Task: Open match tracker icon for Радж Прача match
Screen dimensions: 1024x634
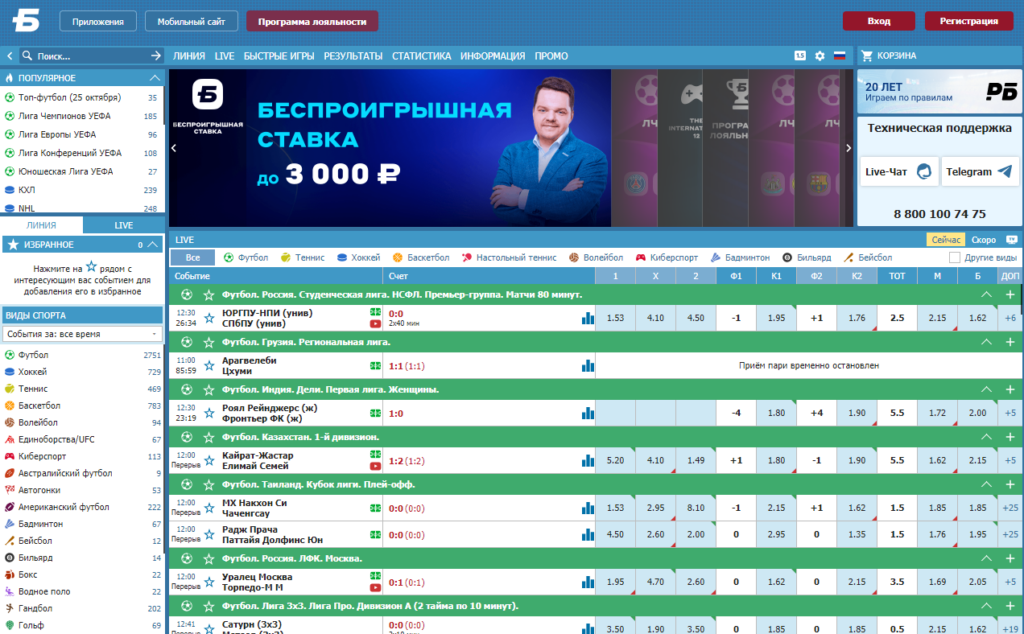Action: pos(375,535)
